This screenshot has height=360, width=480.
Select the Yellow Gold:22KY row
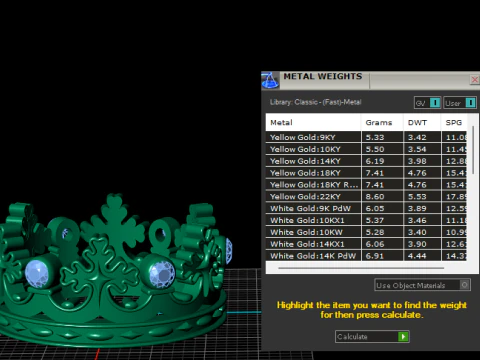pos(366,196)
